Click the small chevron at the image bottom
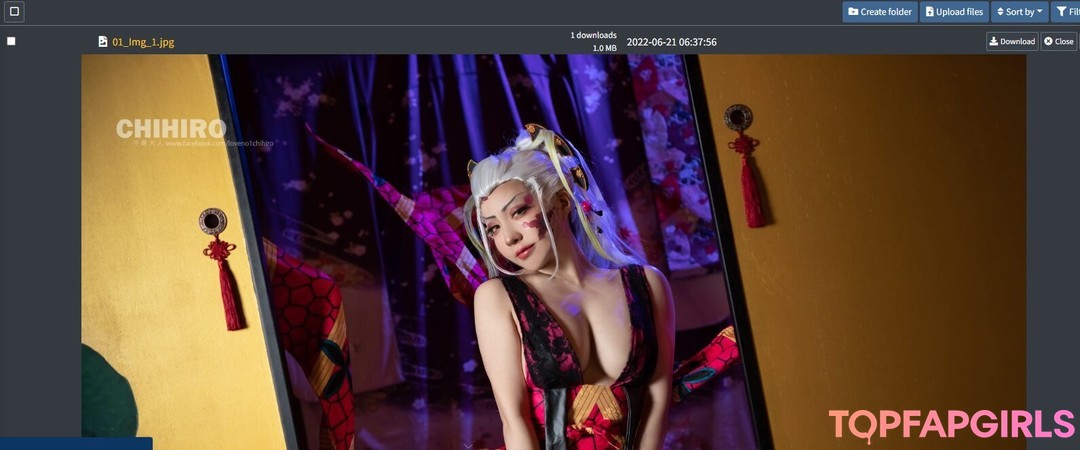Screen dimensions: 1080x450 coord(468,444)
